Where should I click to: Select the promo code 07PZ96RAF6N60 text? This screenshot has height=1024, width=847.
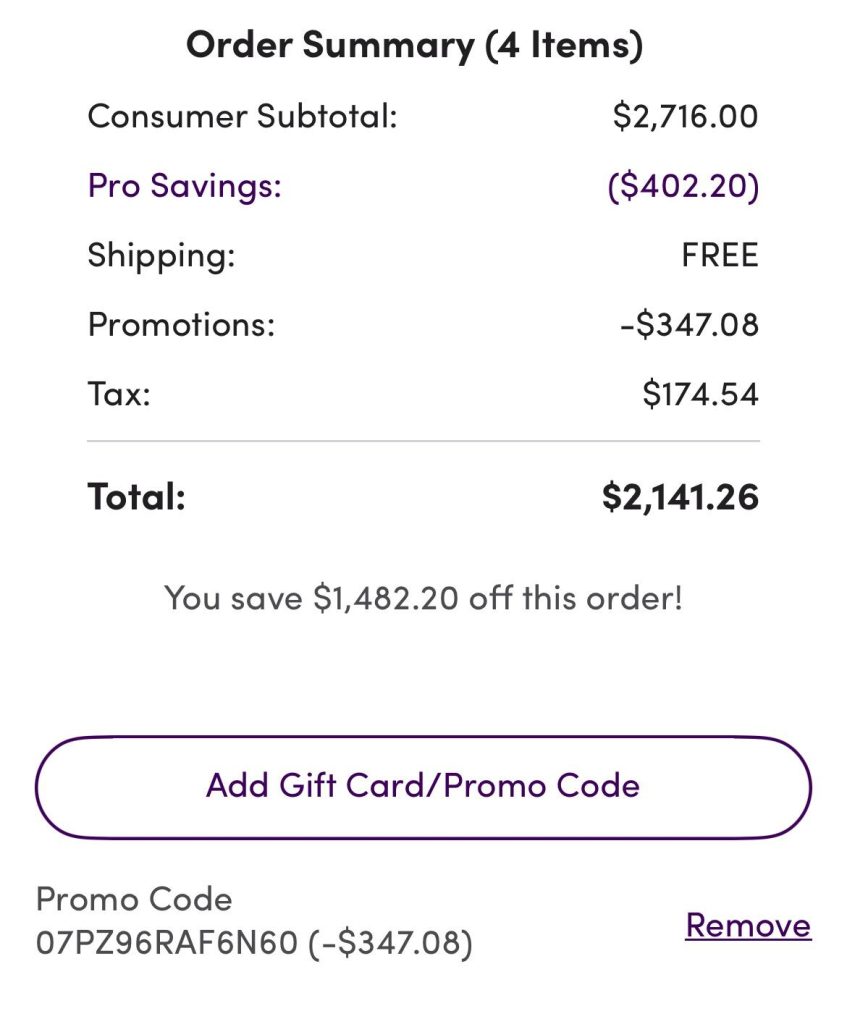[166, 943]
